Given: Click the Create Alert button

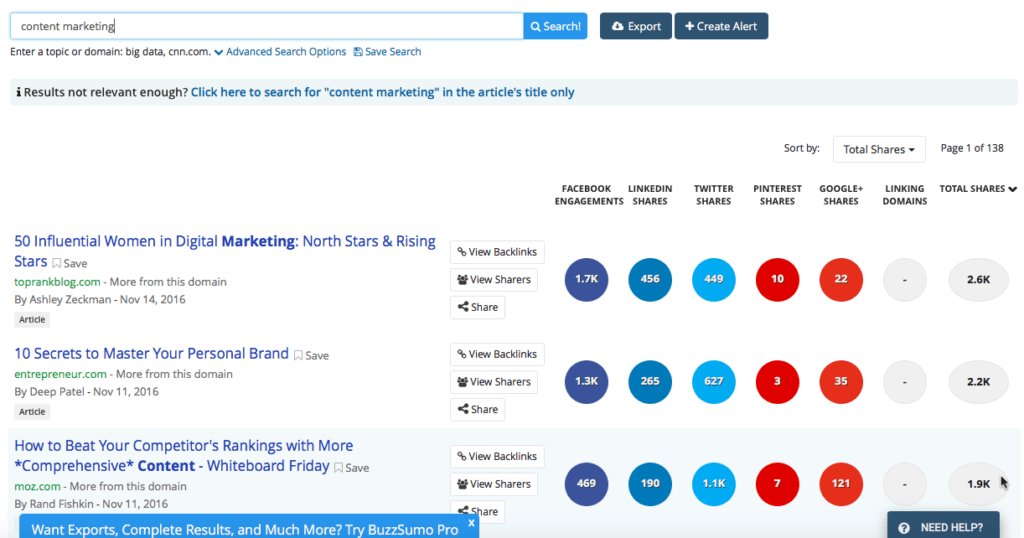Looking at the screenshot, I should (721, 26).
